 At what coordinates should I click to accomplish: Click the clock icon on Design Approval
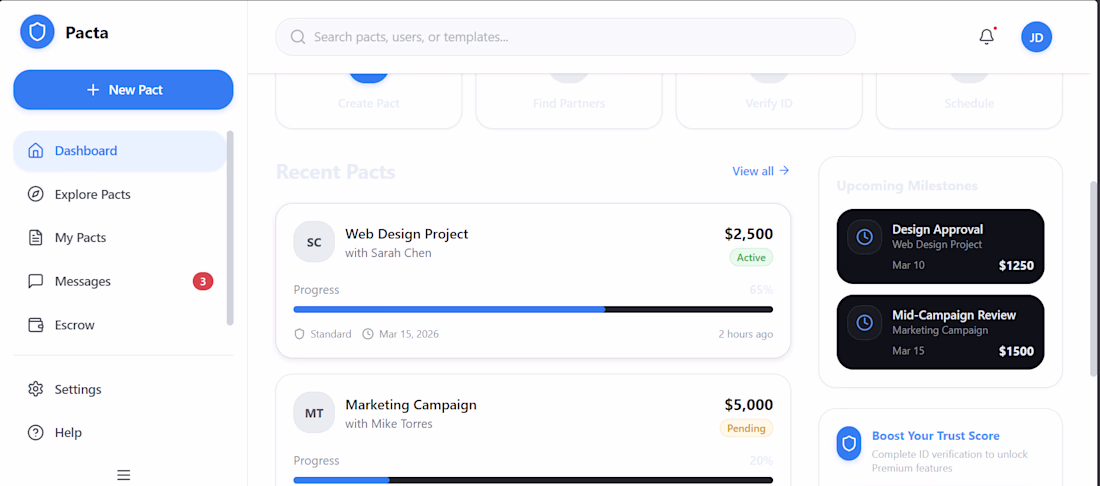tap(865, 237)
